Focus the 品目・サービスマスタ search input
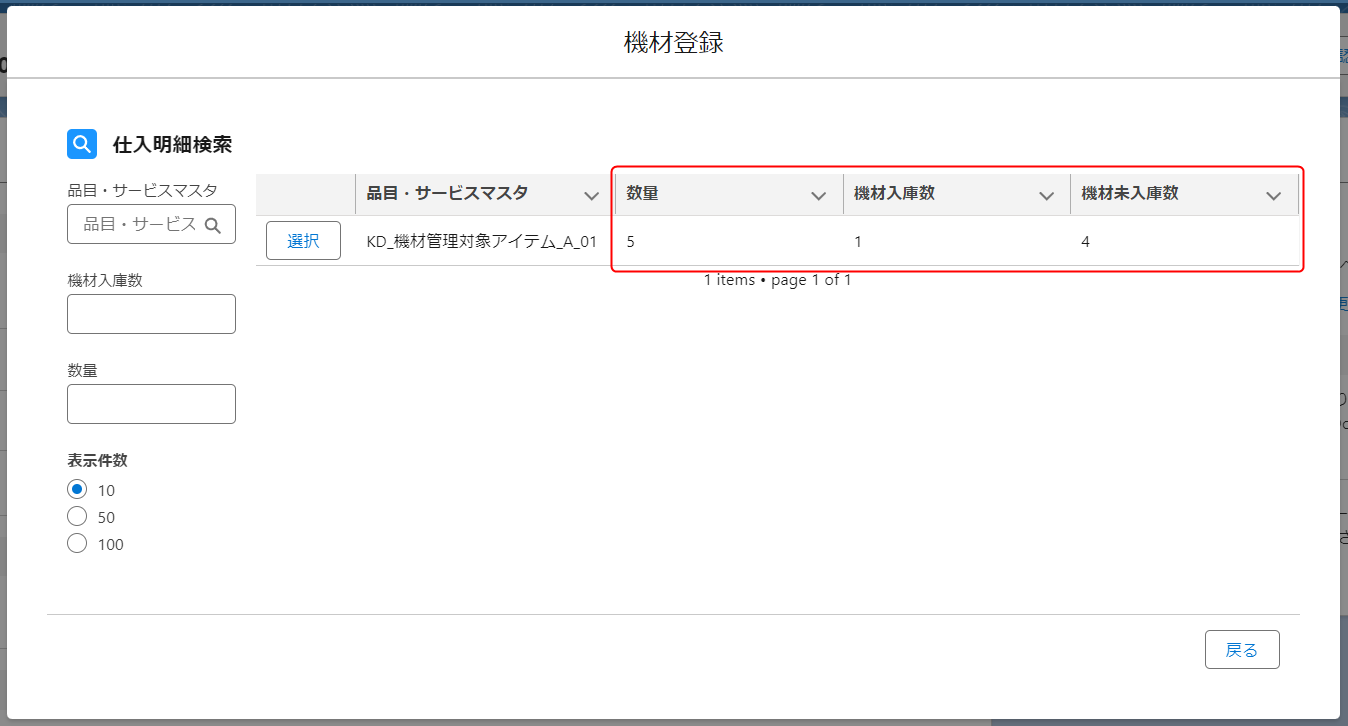The width and height of the screenshot is (1348, 726). [138, 225]
